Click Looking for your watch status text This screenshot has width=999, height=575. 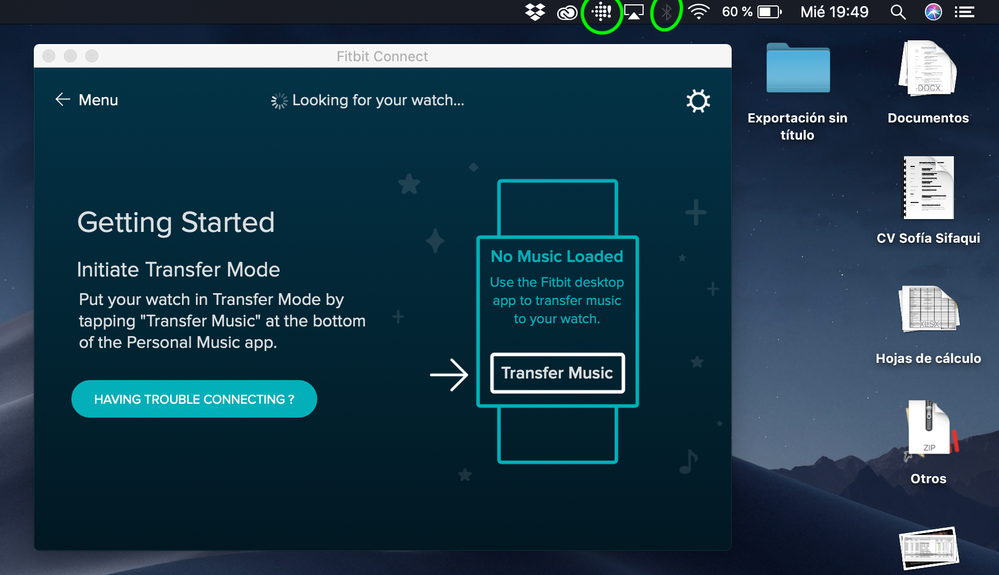pos(378,100)
